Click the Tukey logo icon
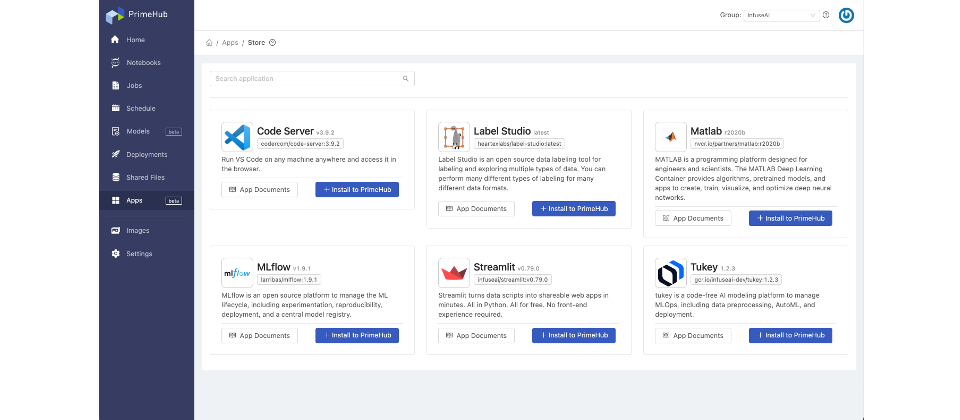 coord(669,273)
